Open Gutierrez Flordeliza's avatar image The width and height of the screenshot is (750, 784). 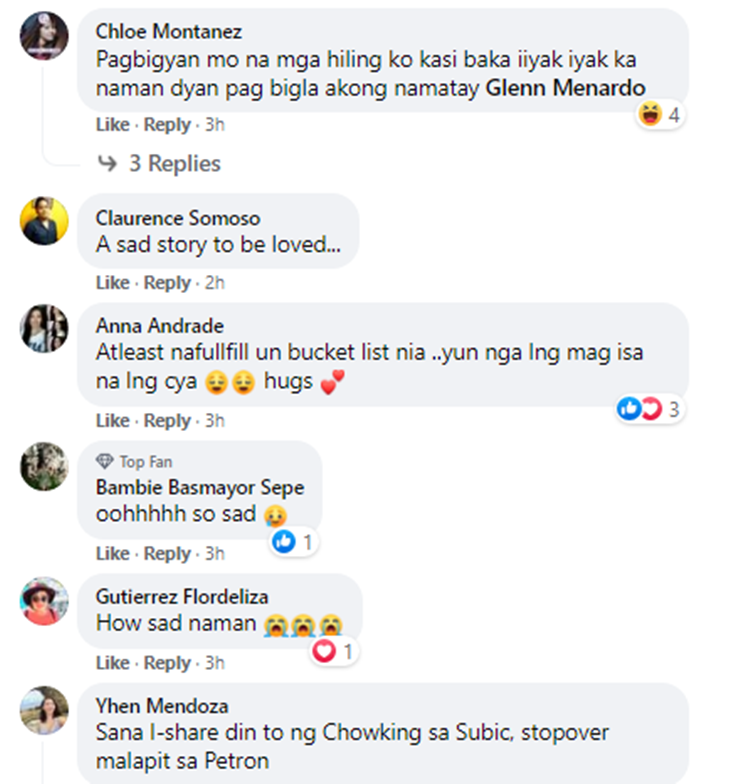click(x=44, y=601)
